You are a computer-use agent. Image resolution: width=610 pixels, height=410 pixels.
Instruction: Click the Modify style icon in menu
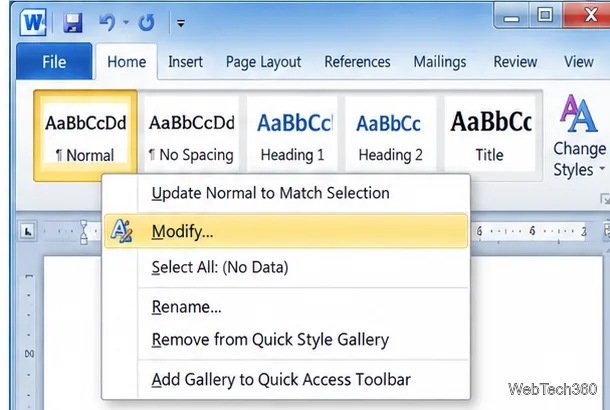click(121, 231)
